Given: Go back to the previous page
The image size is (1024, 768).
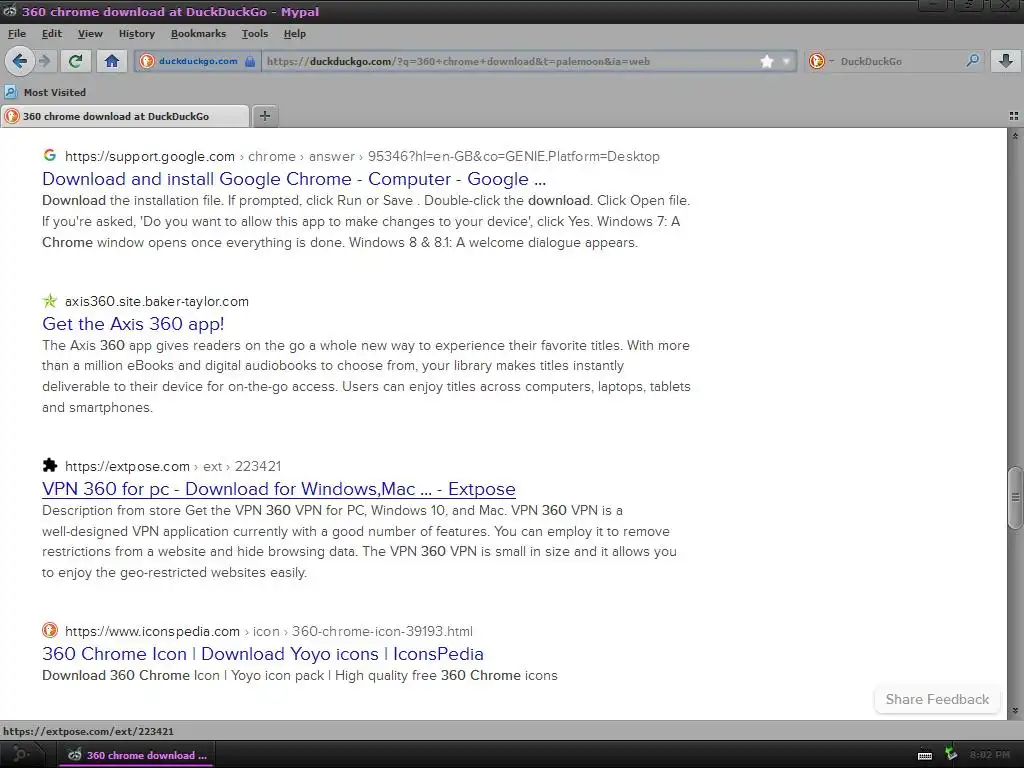Looking at the screenshot, I should [20, 61].
